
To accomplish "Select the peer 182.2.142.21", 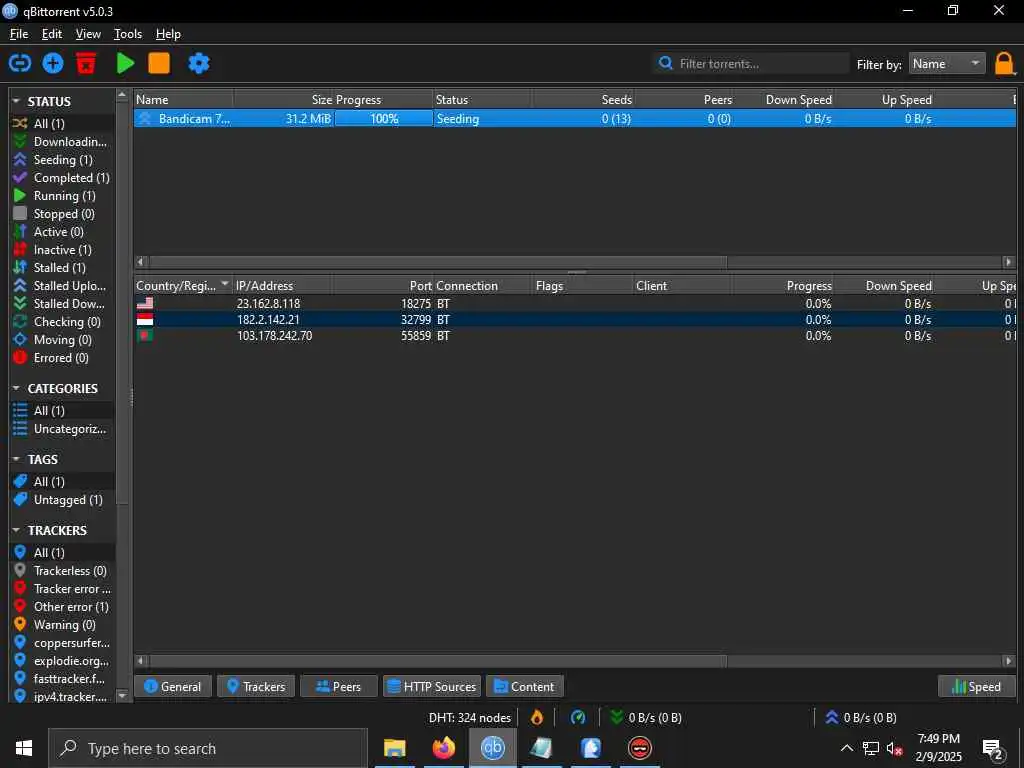I will click(x=575, y=319).
